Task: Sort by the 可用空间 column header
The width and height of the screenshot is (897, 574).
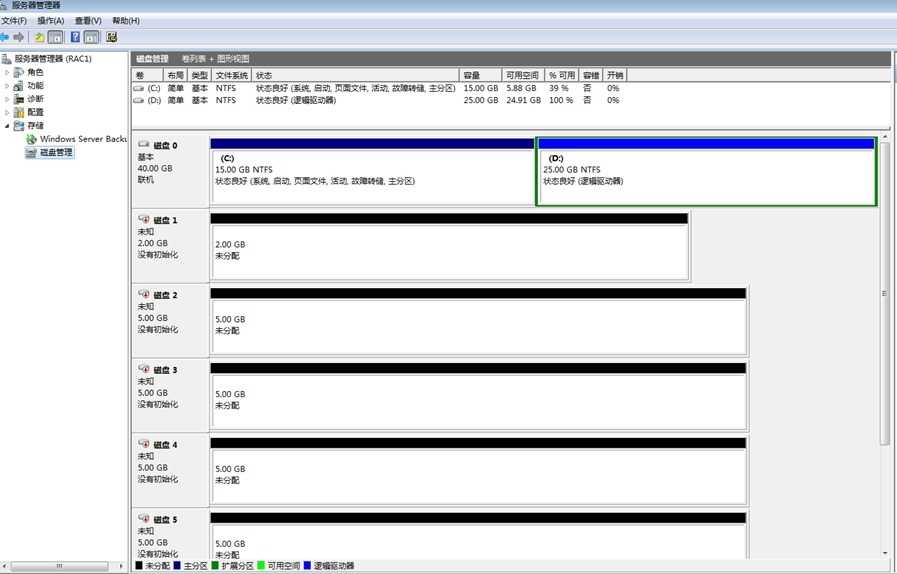Action: (x=523, y=76)
